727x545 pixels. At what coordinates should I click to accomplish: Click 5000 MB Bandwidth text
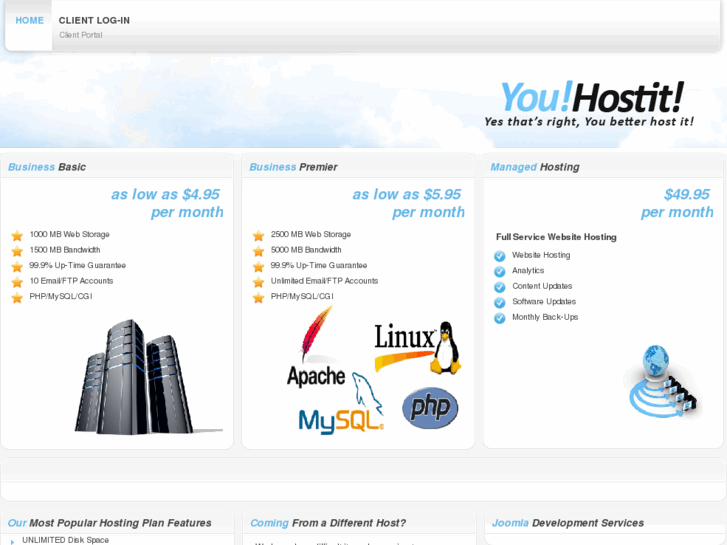click(x=306, y=250)
